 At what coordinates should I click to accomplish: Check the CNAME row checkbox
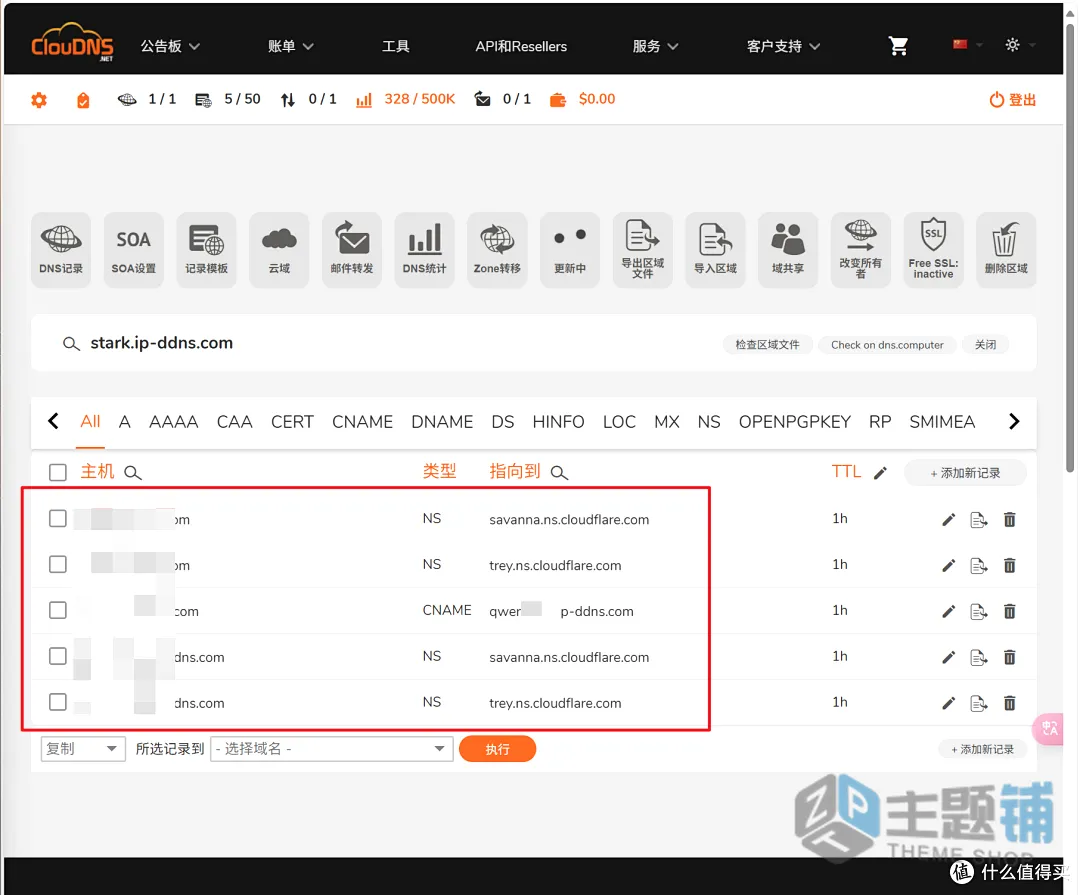coord(58,610)
